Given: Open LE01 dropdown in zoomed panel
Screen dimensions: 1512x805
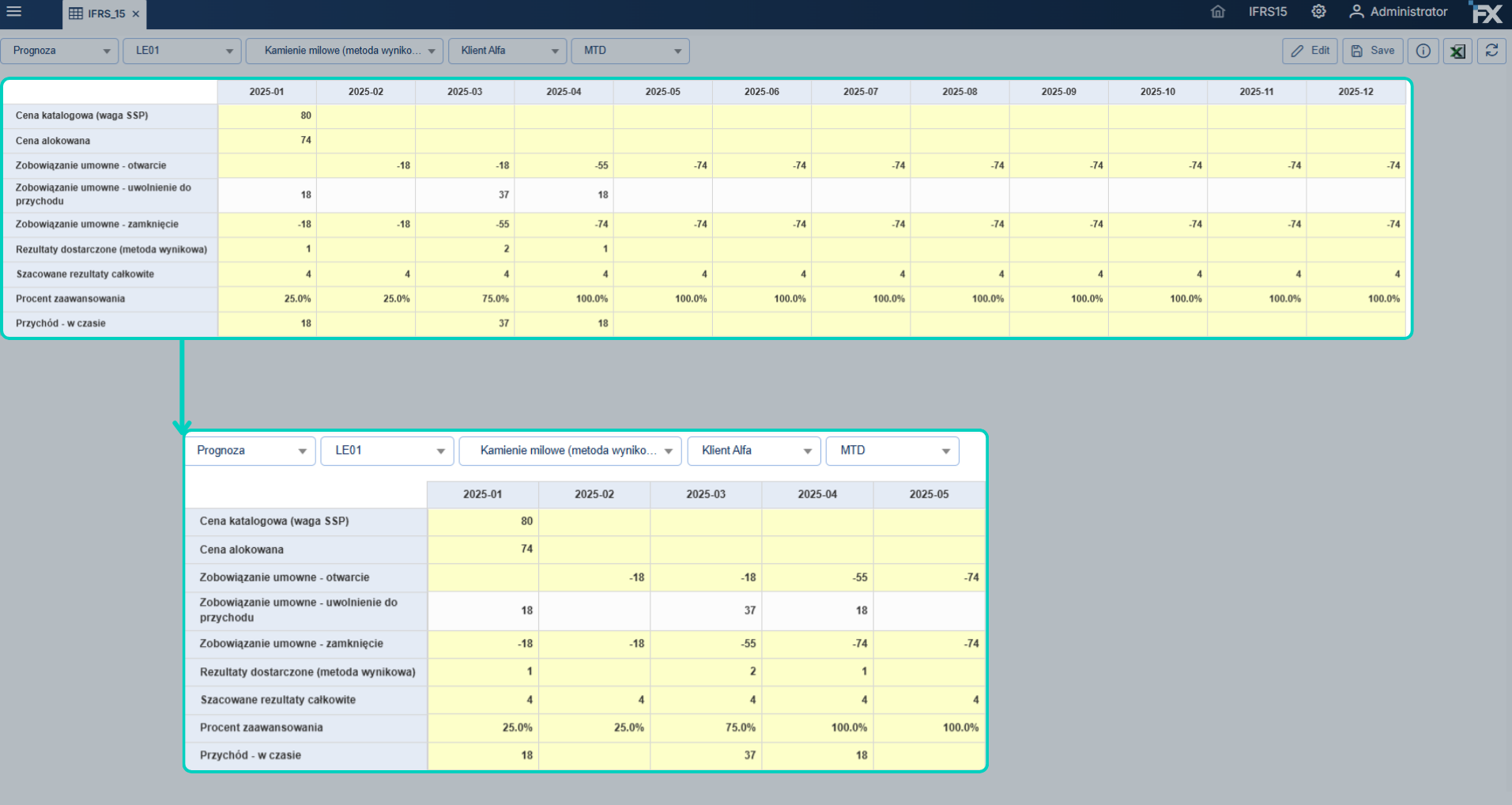Looking at the screenshot, I should tap(387, 451).
